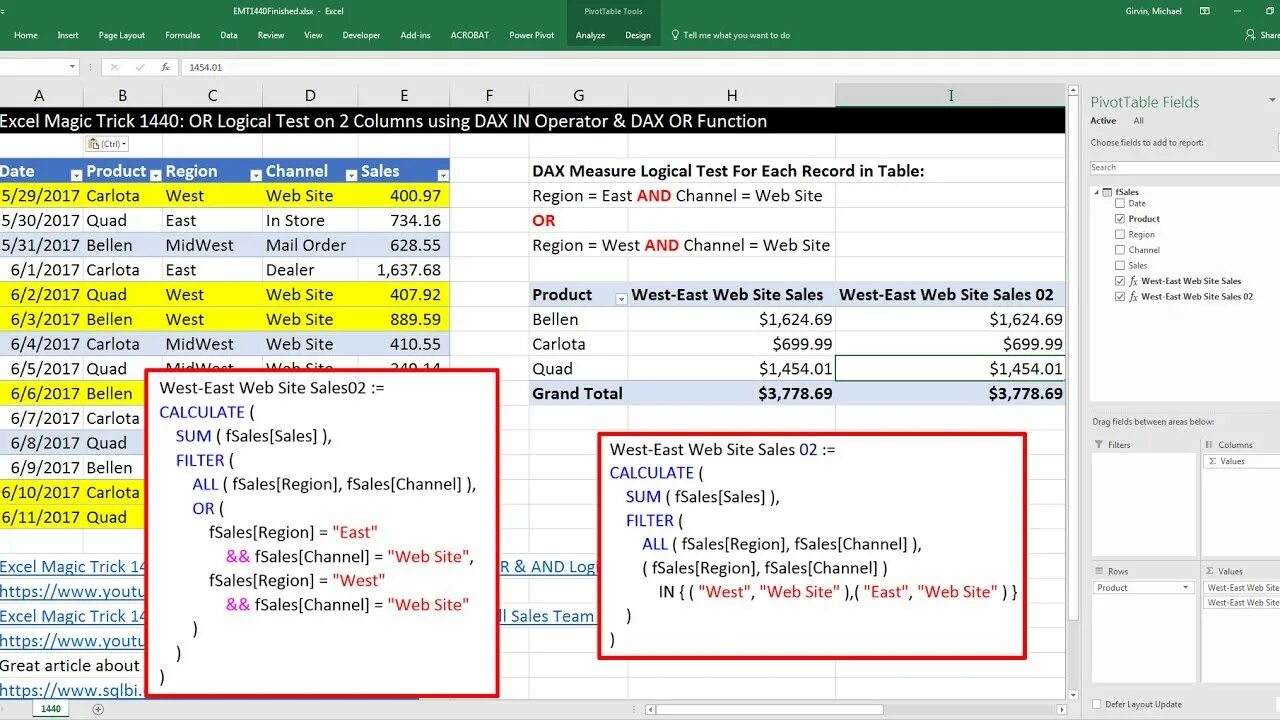1280x720 pixels.
Task: Uncheck the Product field checkbox
Action: pos(1120,219)
